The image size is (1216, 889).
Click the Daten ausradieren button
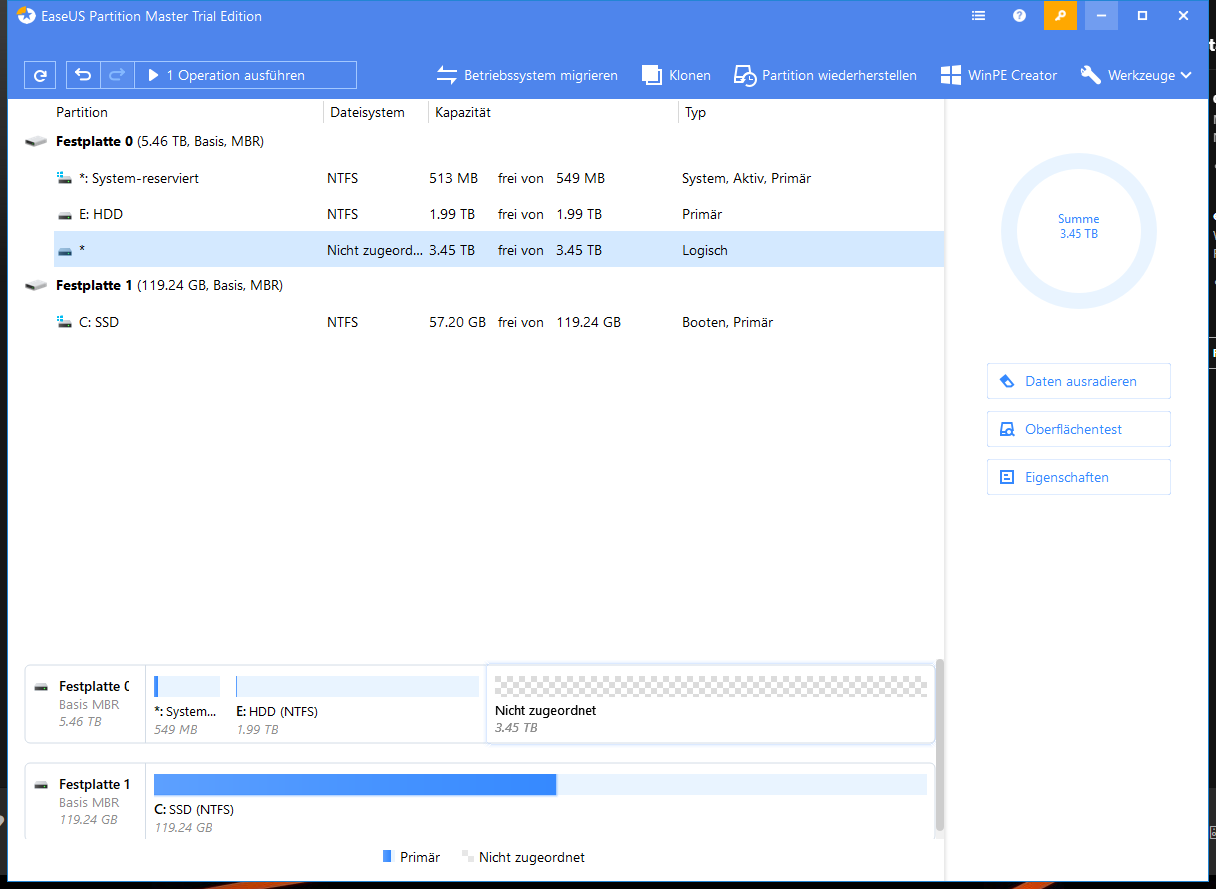click(x=1079, y=381)
